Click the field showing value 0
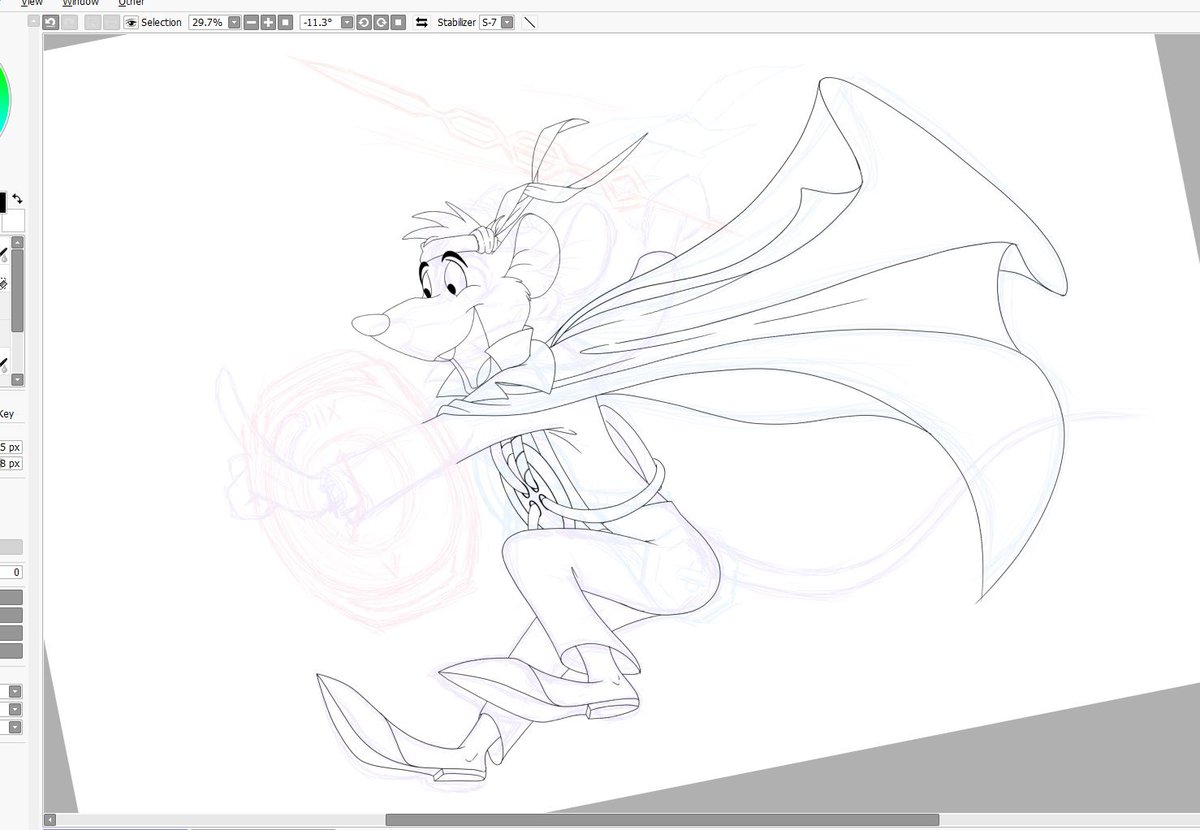Screen dimensions: 1200x830 pyautogui.click(x=11, y=572)
